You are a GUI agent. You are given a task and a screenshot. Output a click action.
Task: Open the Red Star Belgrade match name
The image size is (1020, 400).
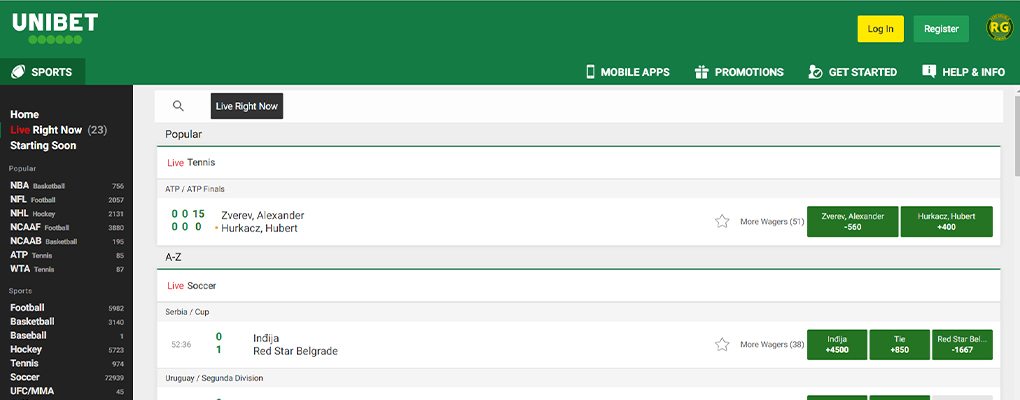[295, 352]
